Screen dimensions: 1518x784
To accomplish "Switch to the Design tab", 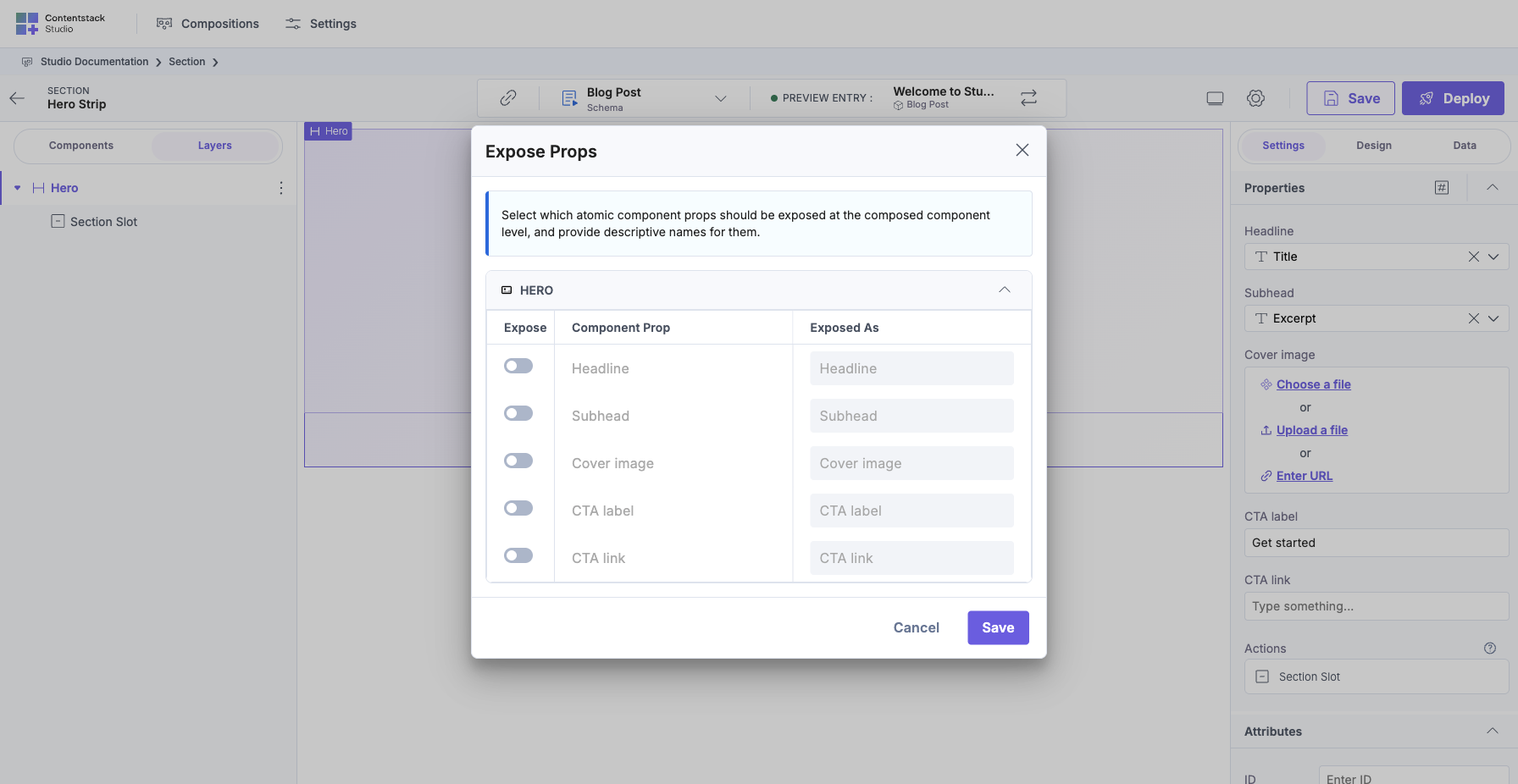I will coord(1374,146).
